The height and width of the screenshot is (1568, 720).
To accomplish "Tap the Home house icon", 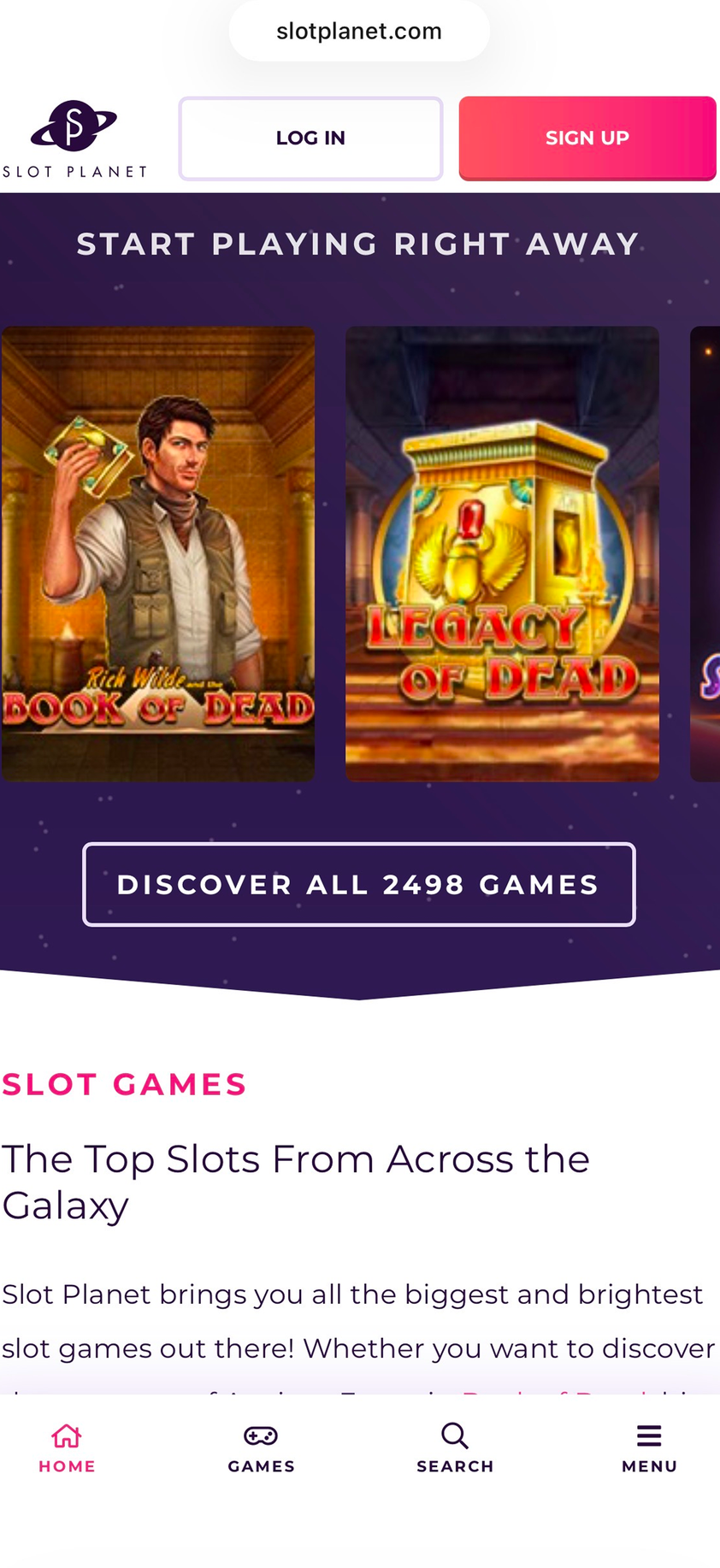I will pyautogui.click(x=67, y=1435).
